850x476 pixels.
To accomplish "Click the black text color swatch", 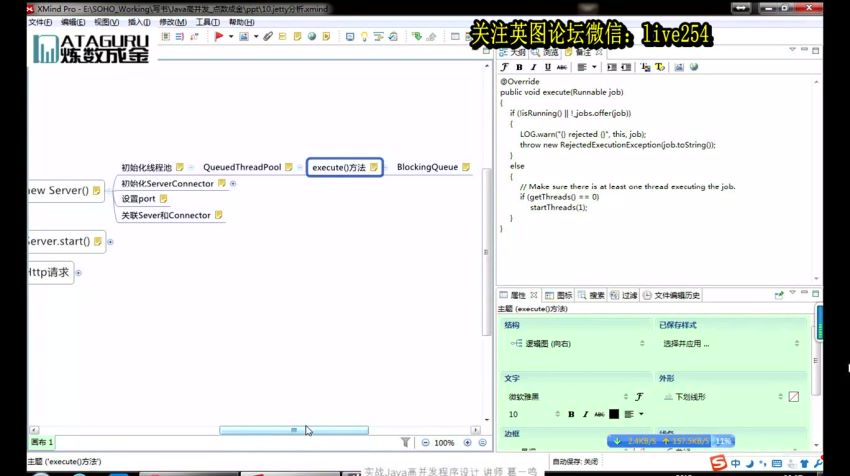I will point(613,414).
